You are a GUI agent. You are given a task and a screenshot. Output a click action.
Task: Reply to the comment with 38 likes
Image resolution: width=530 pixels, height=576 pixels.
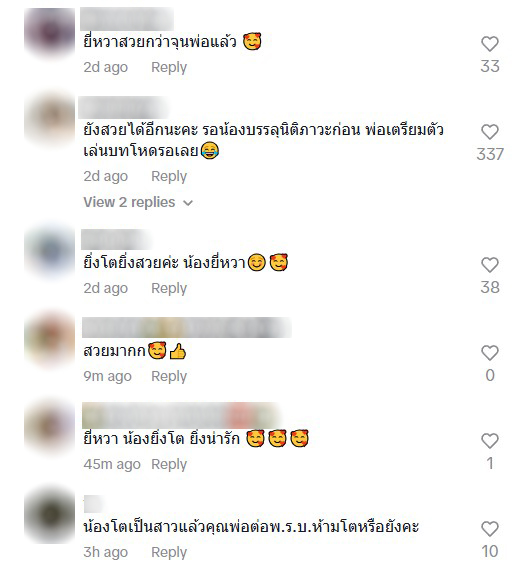(x=169, y=288)
